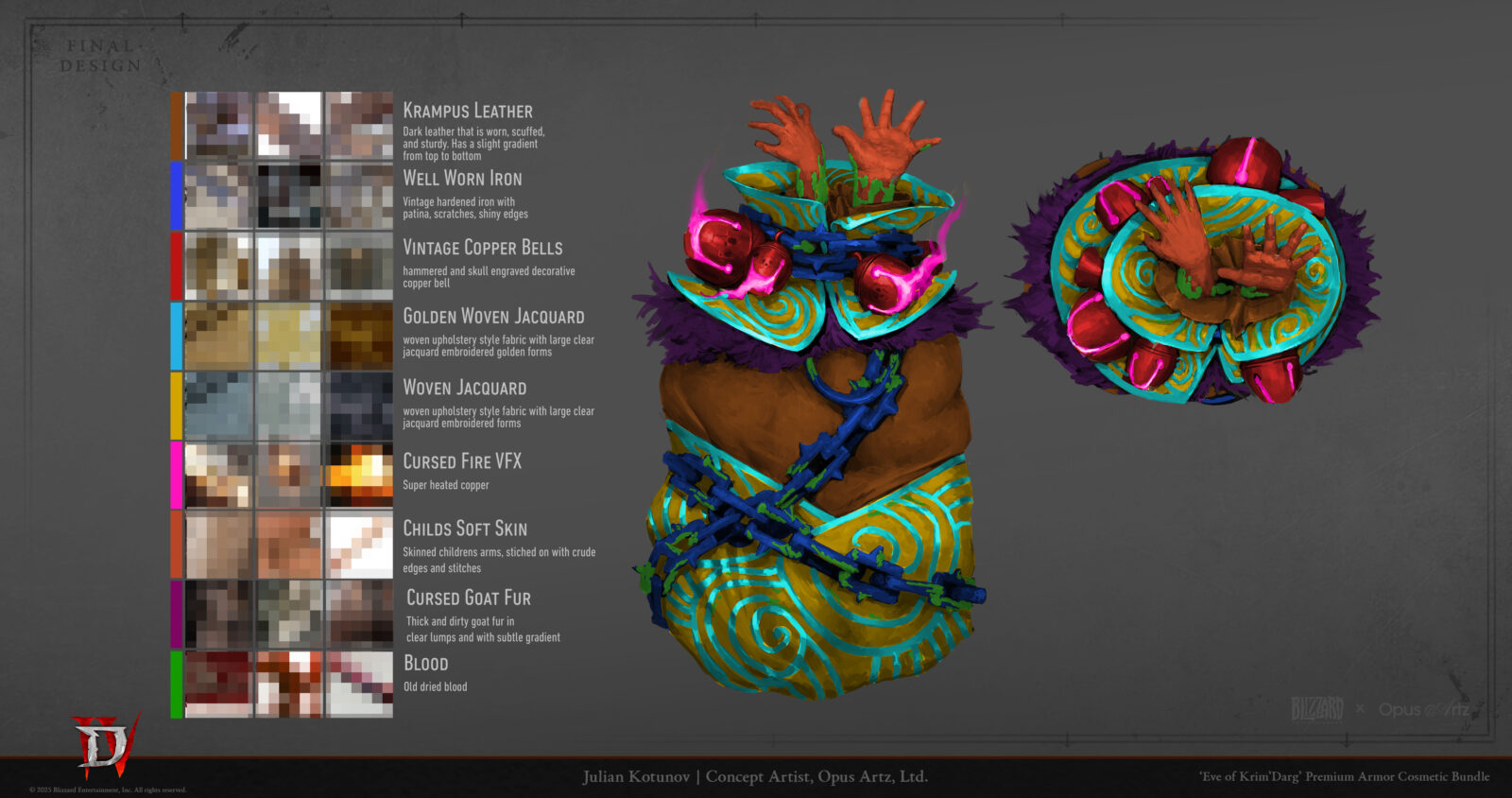This screenshot has height=798, width=1512.
Task: Click the third Childs Soft Skin thumbnail
Action: pyautogui.click(x=359, y=545)
